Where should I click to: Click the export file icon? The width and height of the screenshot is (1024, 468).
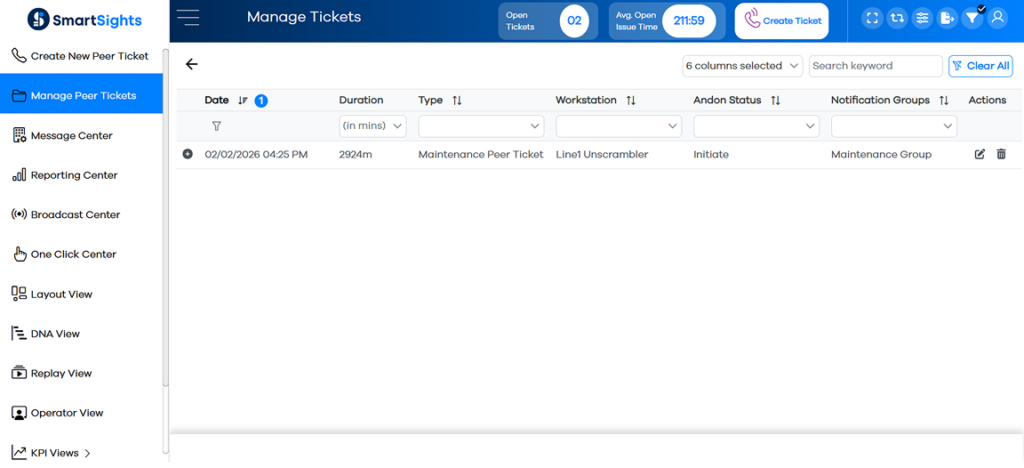tap(947, 19)
